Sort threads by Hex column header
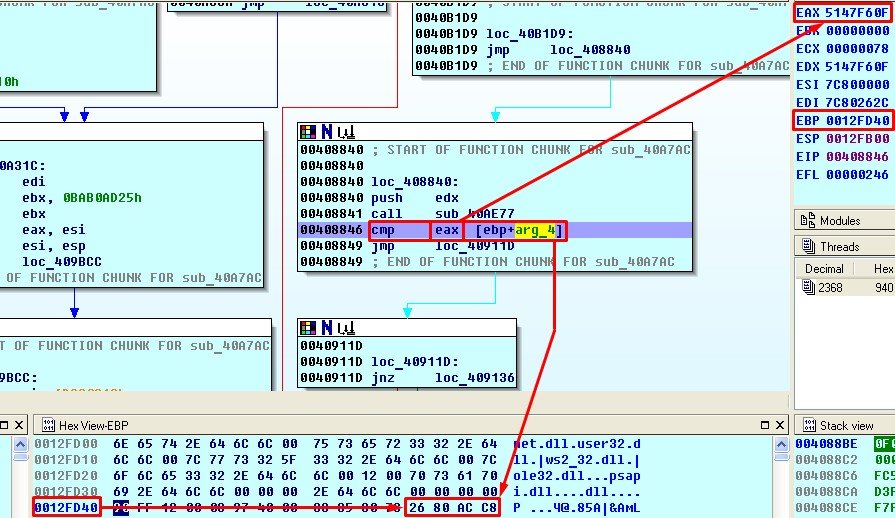The width and height of the screenshot is (895, 518). click(x=882, y=268)
